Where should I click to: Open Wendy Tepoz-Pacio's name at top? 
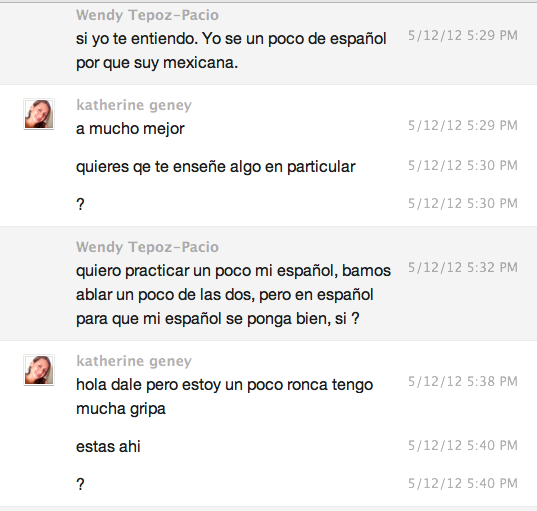tap(147, 15)
